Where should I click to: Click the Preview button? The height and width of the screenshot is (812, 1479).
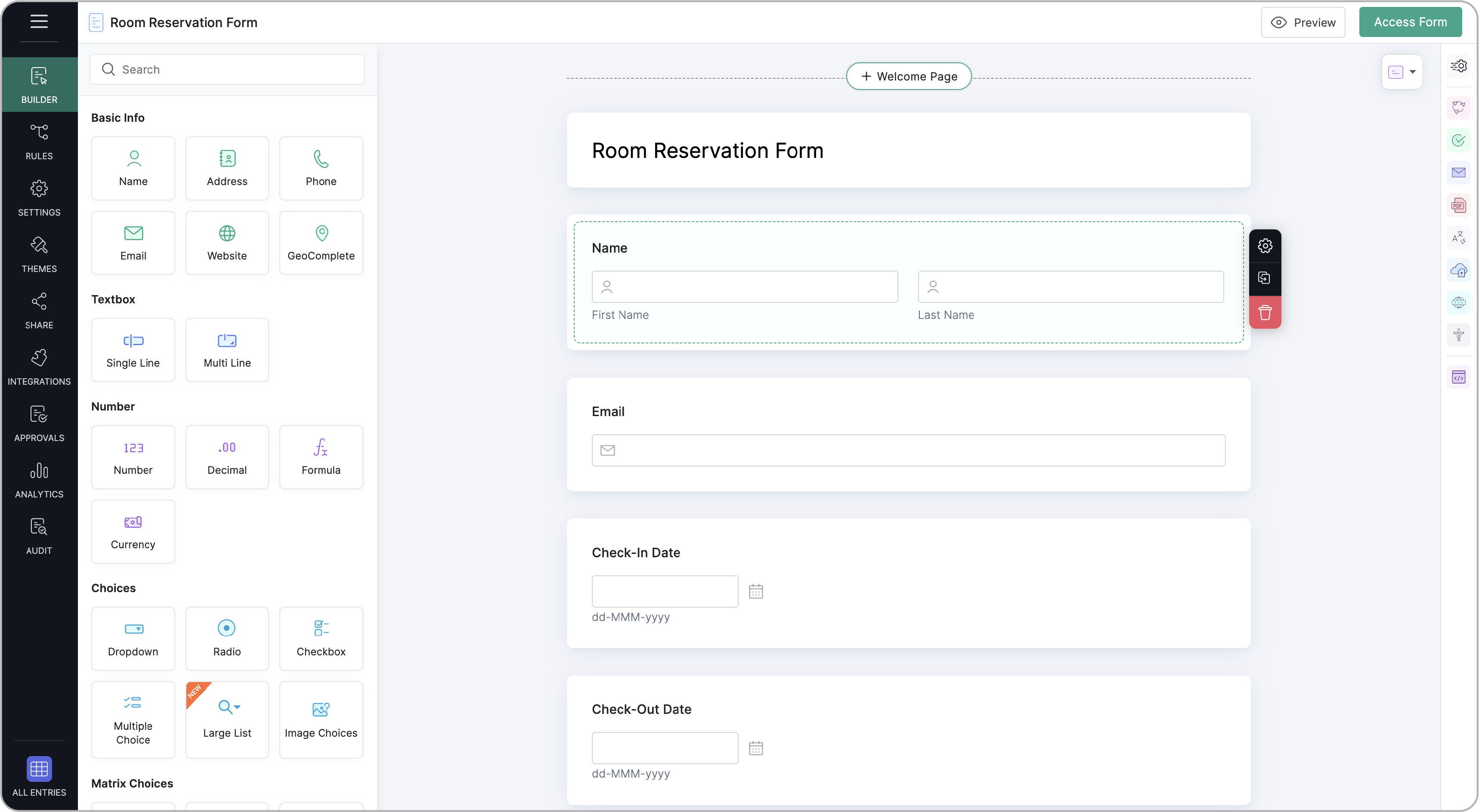pos(1303,22)
